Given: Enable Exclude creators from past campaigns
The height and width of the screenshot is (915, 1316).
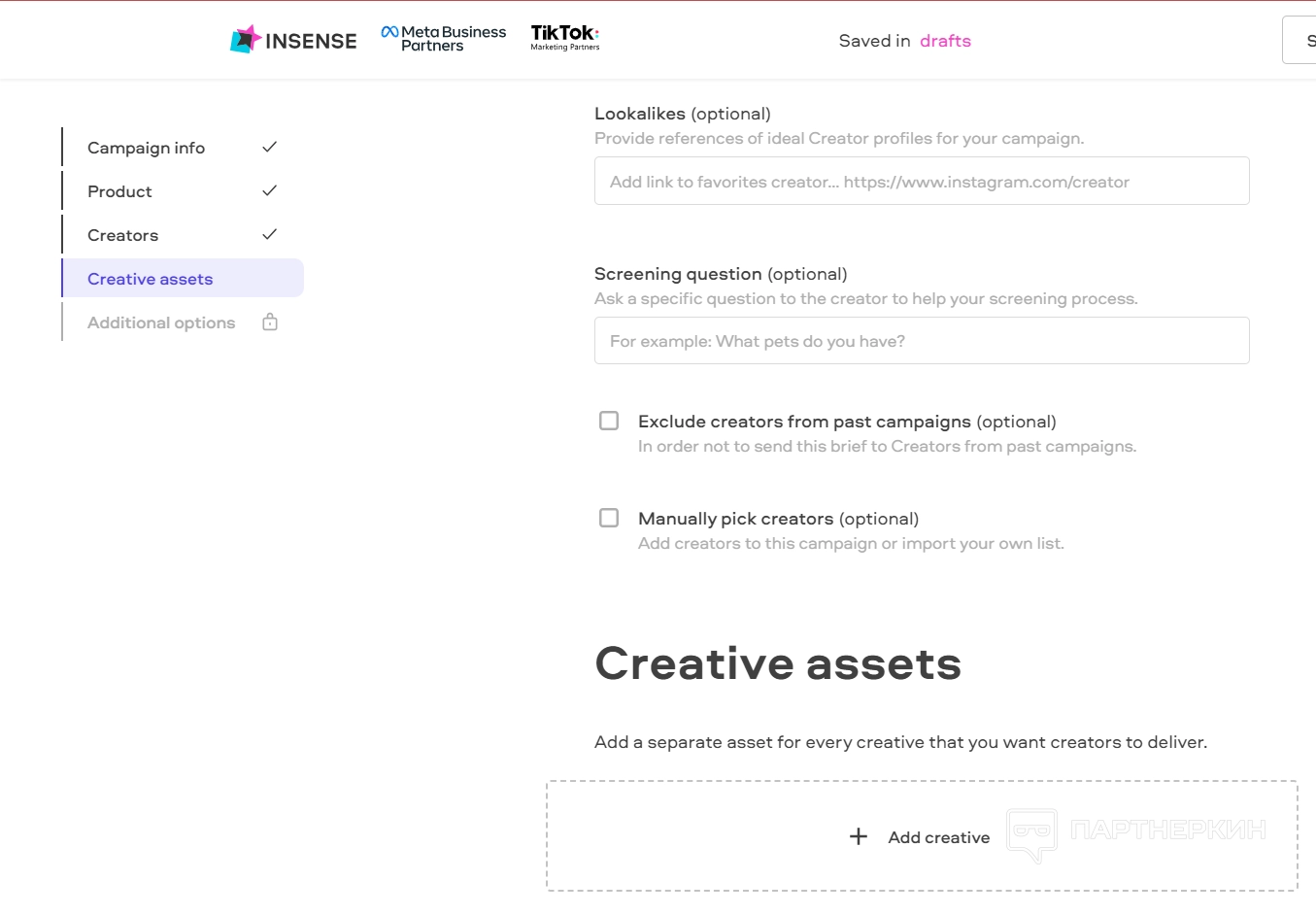Looking at the screenshot, I should [609, 421].
